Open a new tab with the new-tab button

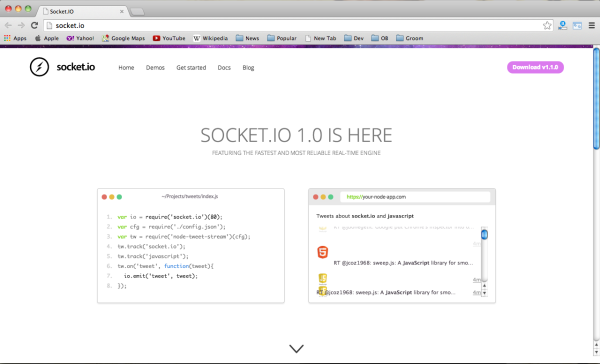[x=137, y=12]
